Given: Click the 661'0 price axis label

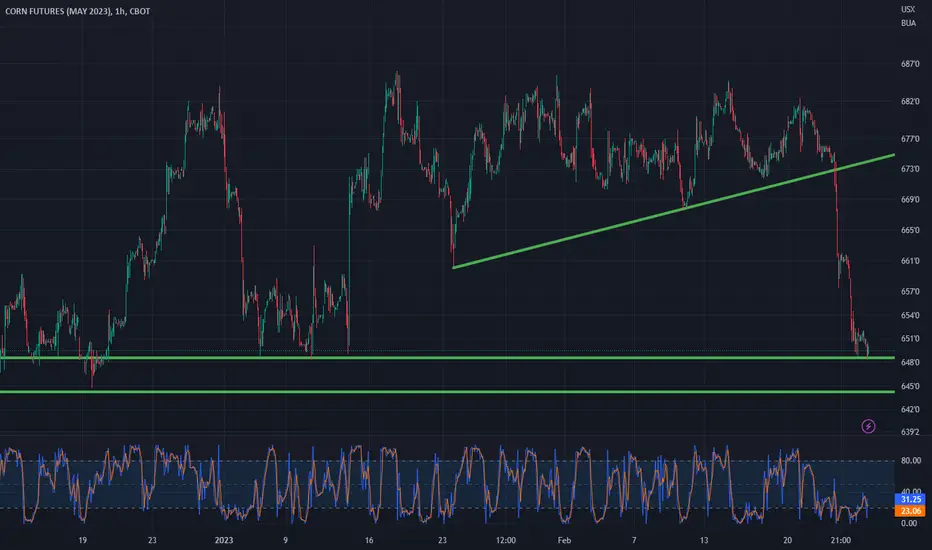Looking at the screenshot, I should [910, 261].
